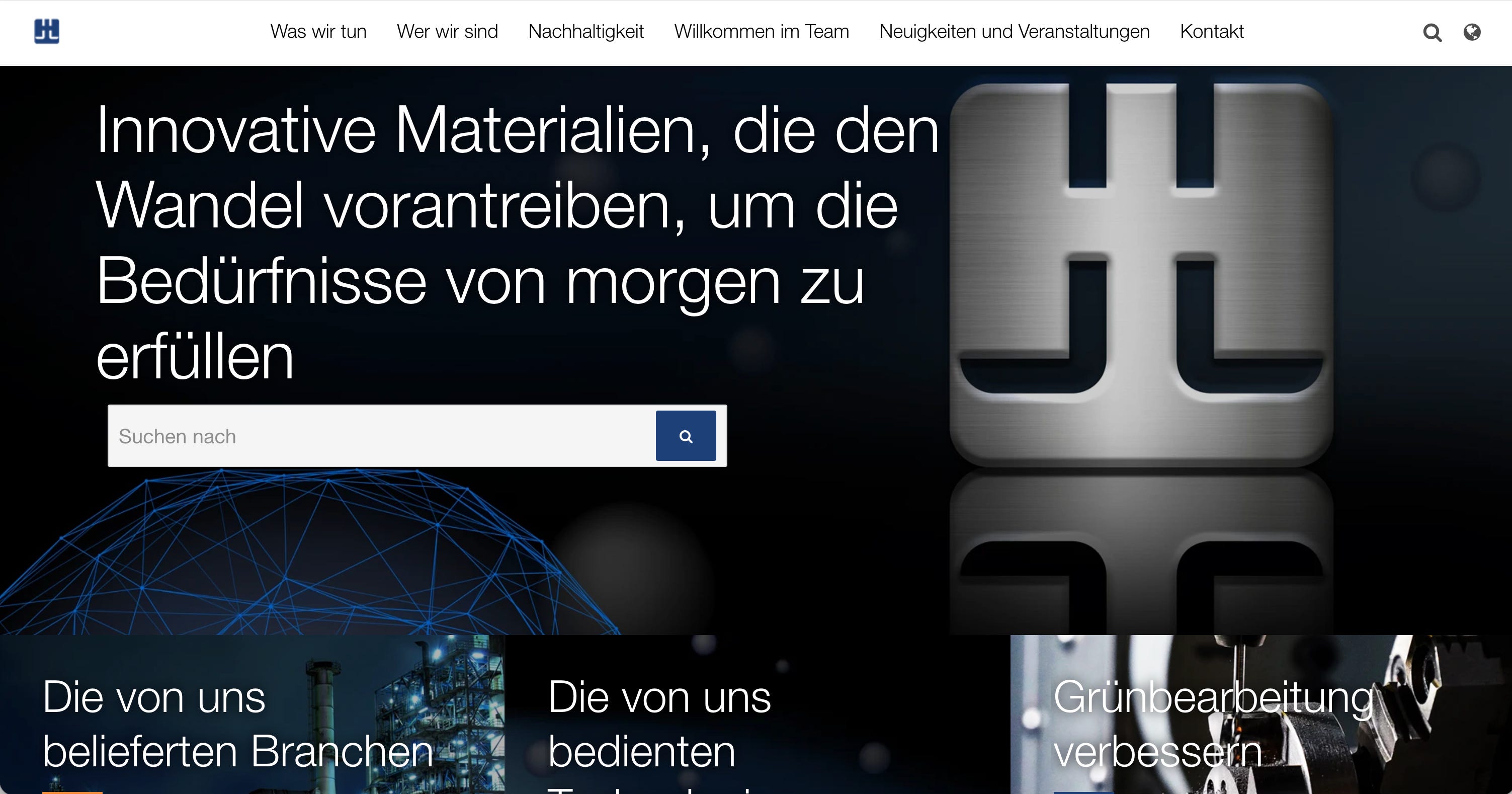Image resolution: width=1512 pixels, height=794 pixels.
Task: Click the orange underline below Branchen
Action: [x=72, y=792]
